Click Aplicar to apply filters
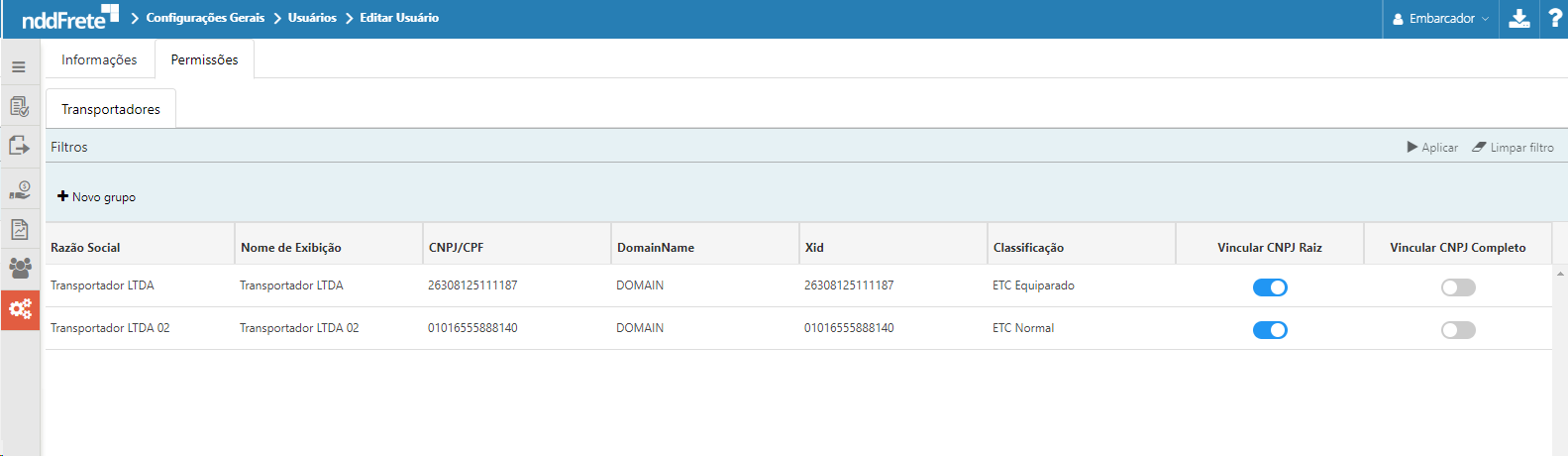1568x456 pixels. pos(1432,148)
